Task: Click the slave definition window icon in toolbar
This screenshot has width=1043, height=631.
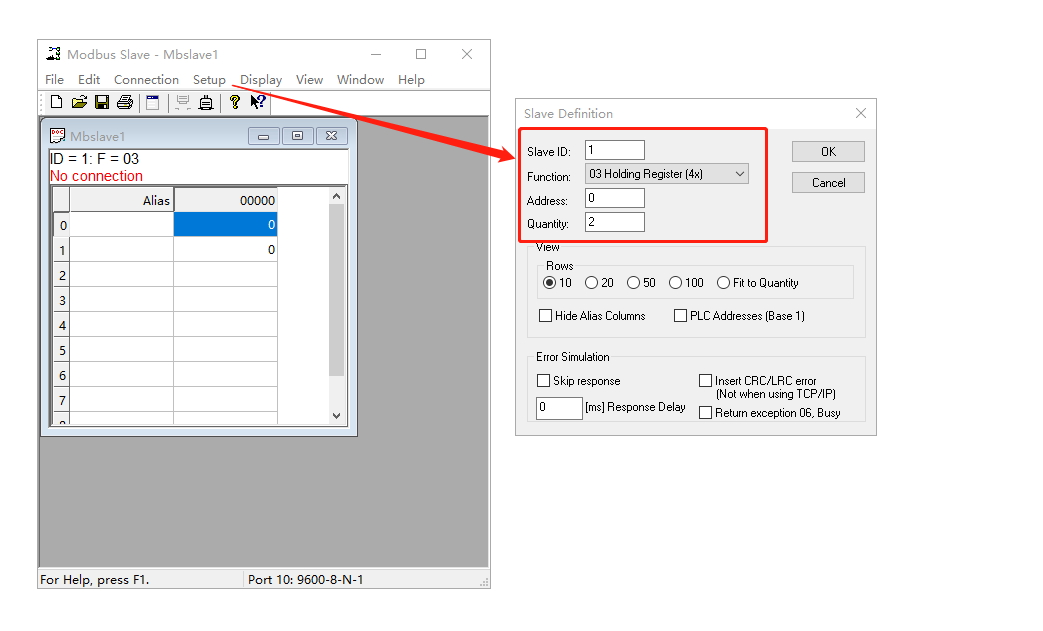Action: pos(152,102)
